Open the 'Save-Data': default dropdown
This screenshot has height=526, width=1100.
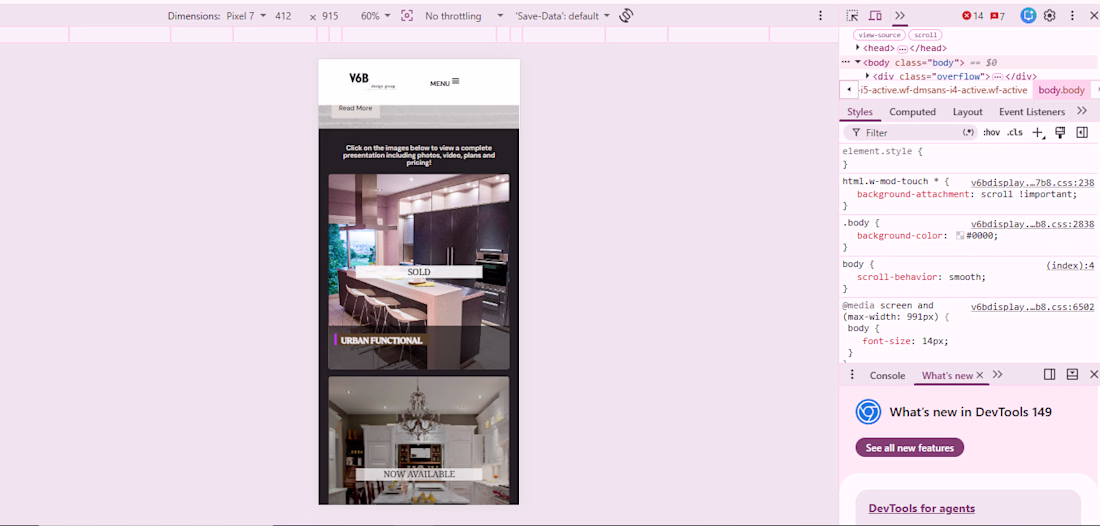point(562,15)
